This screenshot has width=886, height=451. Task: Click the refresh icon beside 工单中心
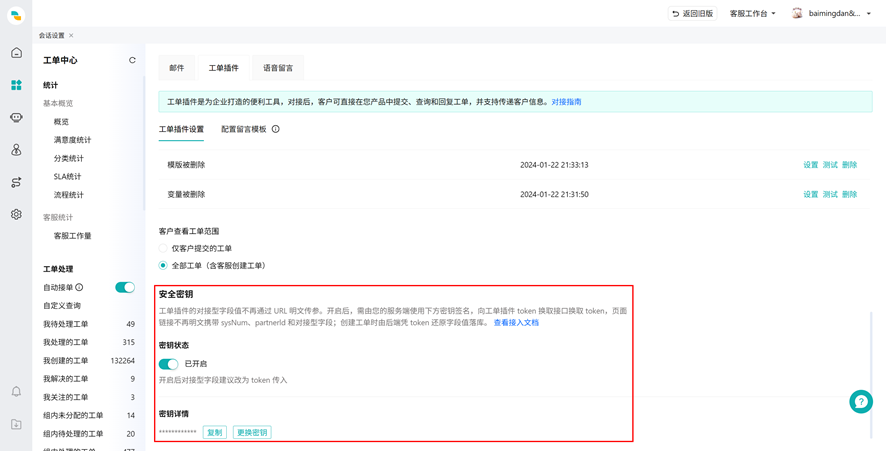pyautogui.click(x=132, y=60)
